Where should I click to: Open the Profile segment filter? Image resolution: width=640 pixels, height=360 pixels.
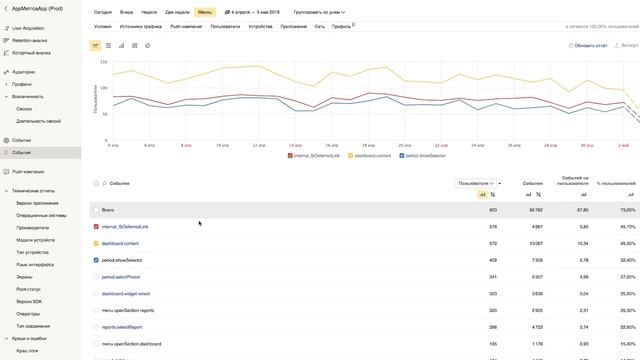point(341,27)
